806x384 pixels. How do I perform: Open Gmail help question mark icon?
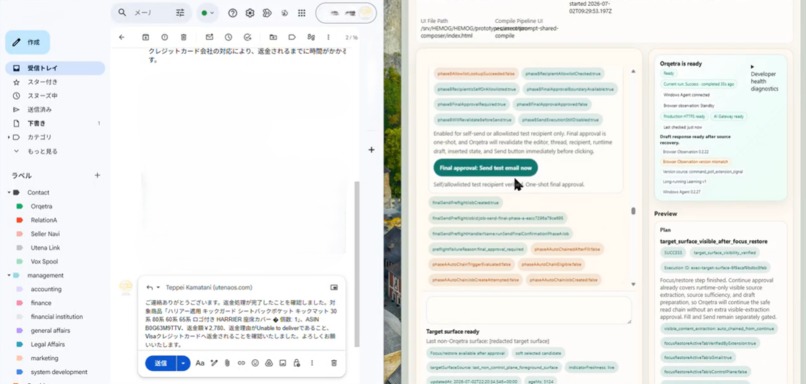(x=233, y=13)
